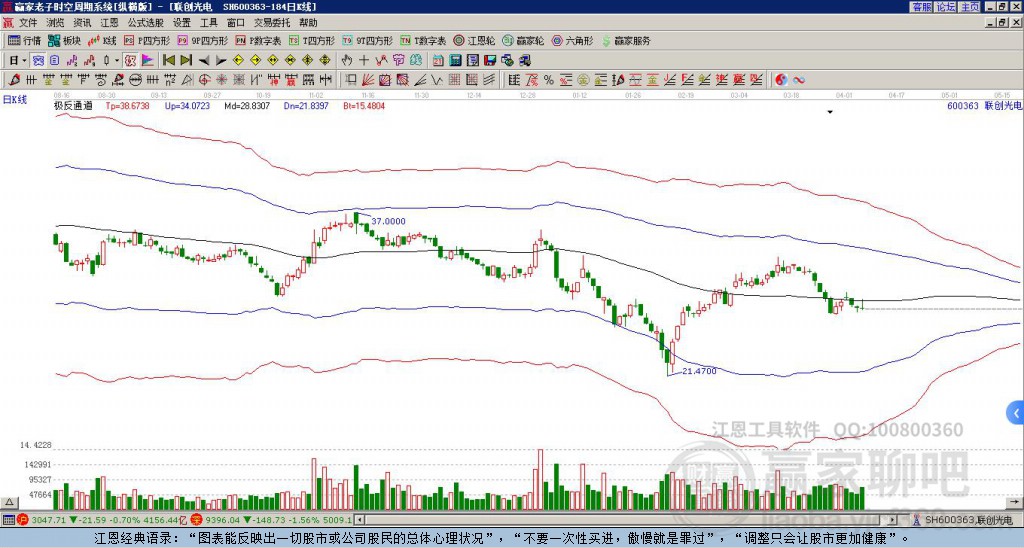1024x548 pixels.
Task: Open the 公式选股 menu
Action: point(146,23)
